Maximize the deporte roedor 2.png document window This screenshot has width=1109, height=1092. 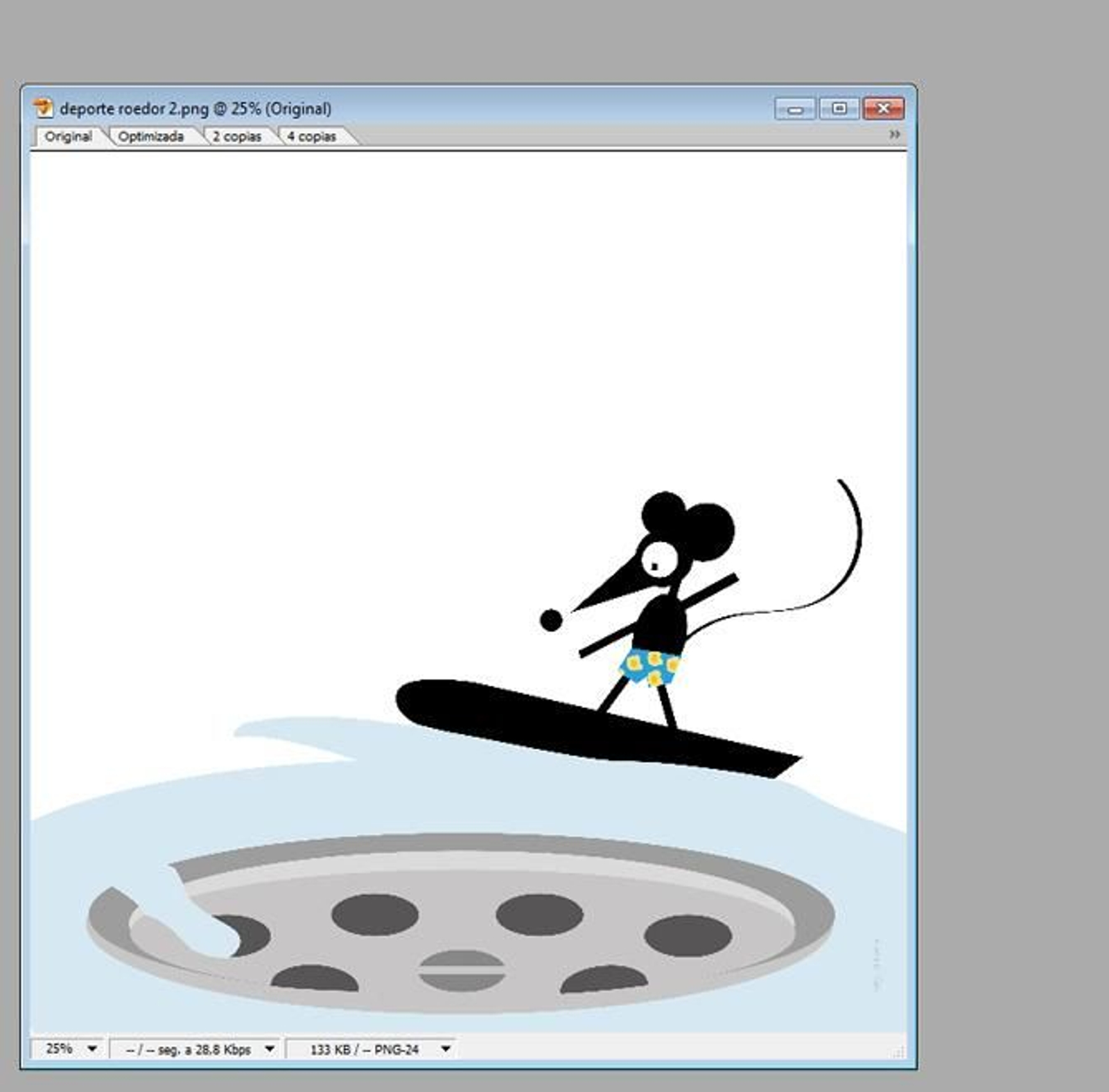pos(839,109)
